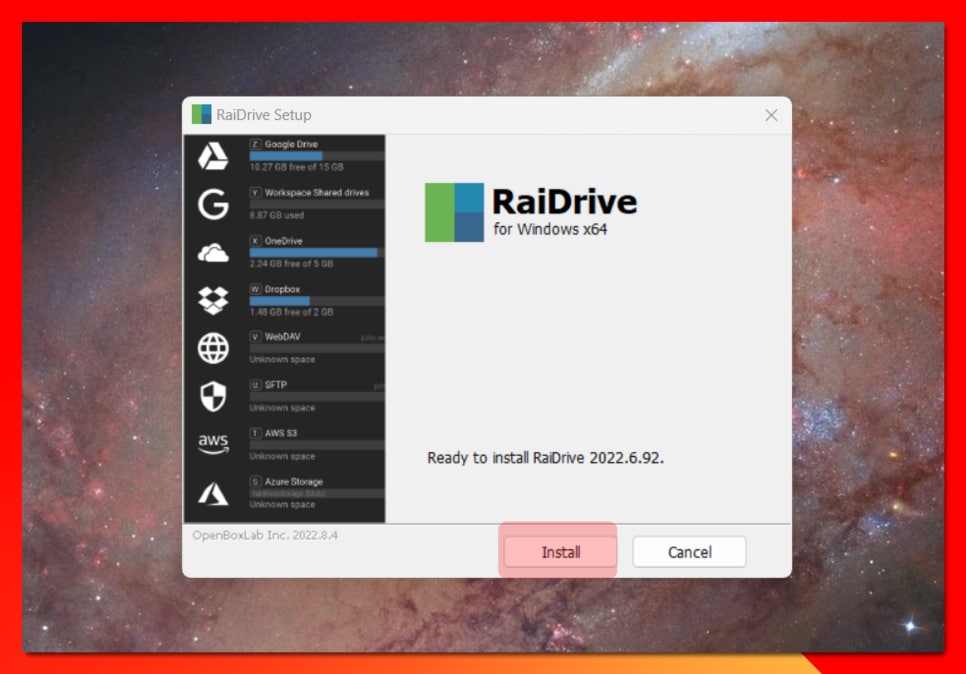
Task: Click the SFTP shield icon
Action: tap(213, 396)
